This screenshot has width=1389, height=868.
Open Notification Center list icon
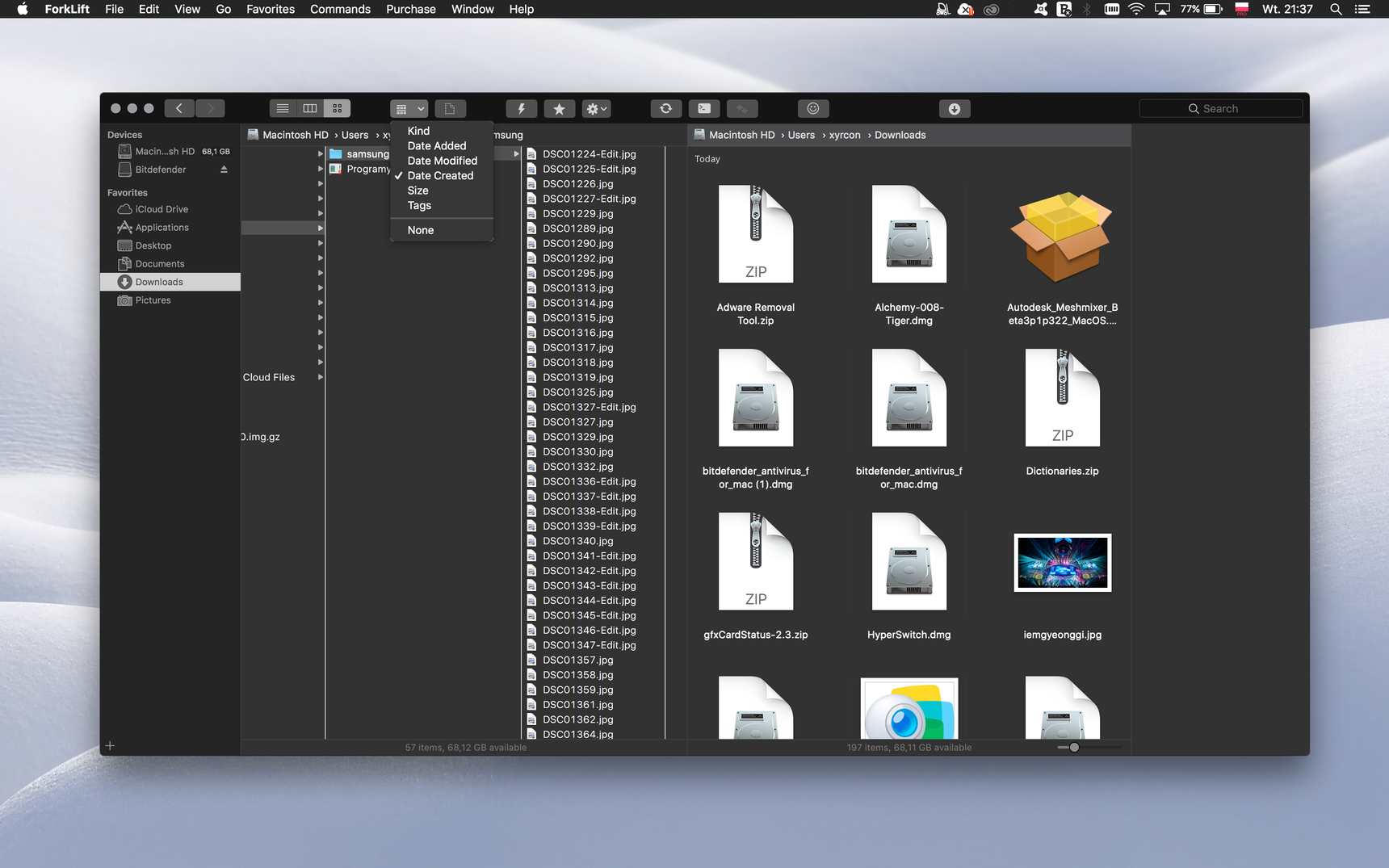(1362, 9)
